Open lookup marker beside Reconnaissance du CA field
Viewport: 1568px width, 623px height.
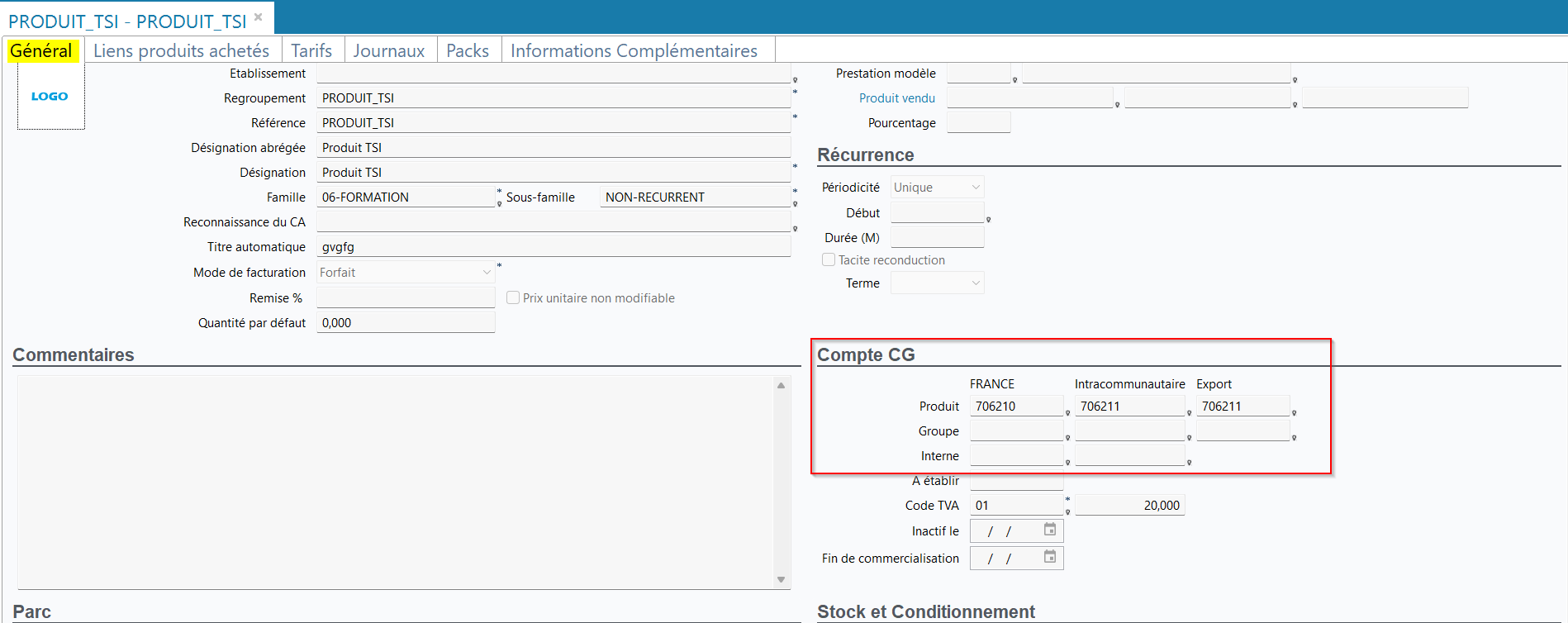pos(795,229)
